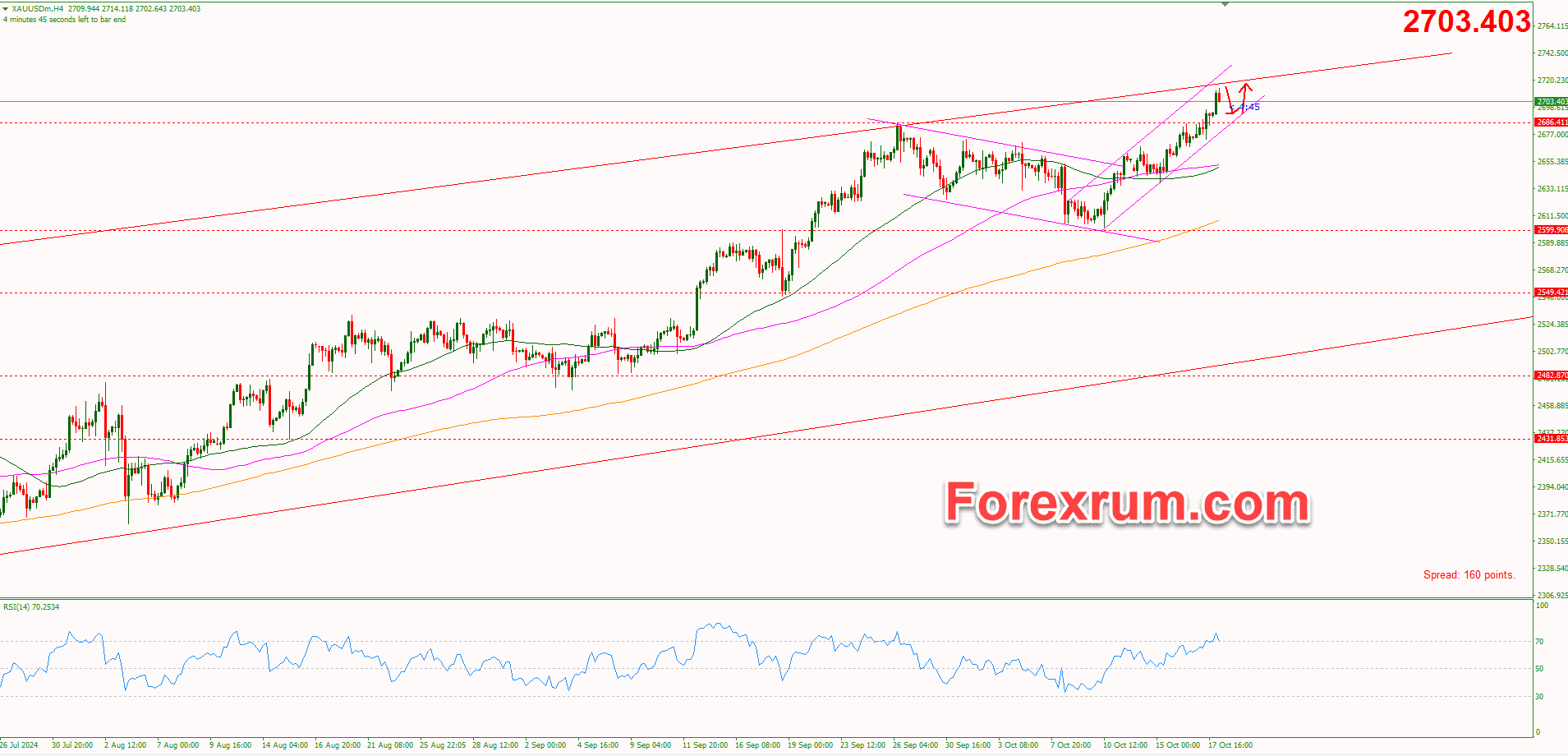
Task: Click the red 2482.870 level price tag
Action: 1551,376
